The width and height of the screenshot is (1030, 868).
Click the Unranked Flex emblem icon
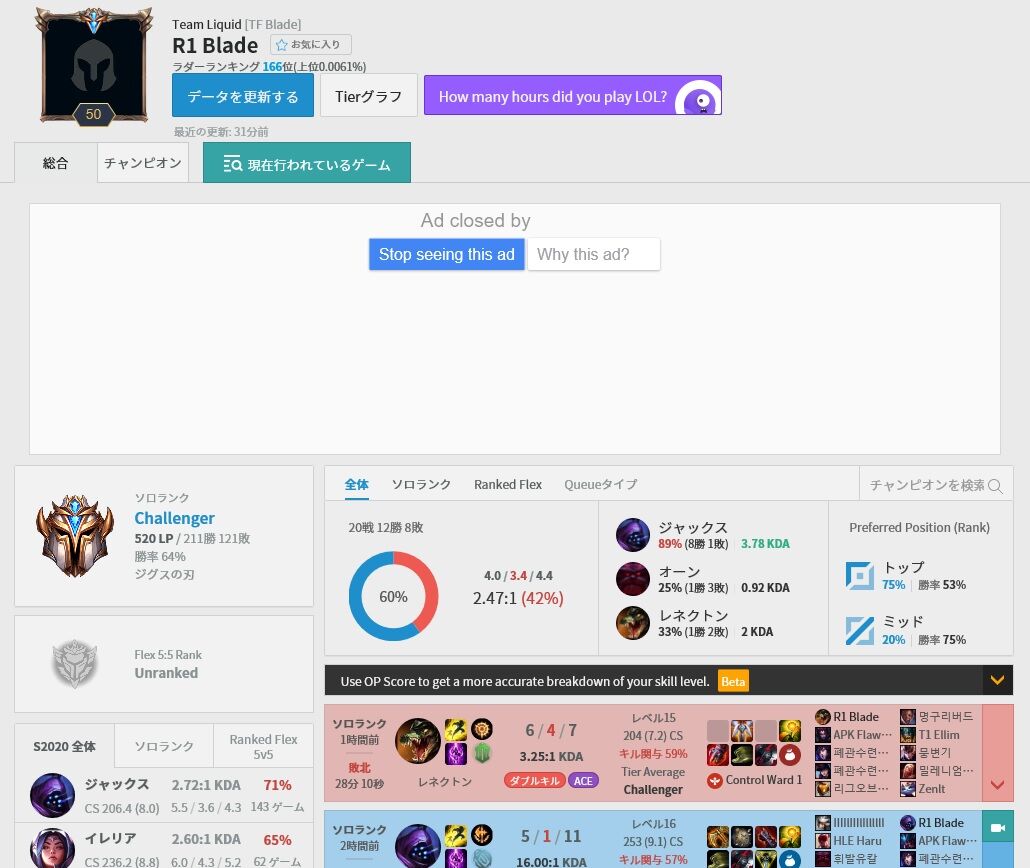point(75,664)
